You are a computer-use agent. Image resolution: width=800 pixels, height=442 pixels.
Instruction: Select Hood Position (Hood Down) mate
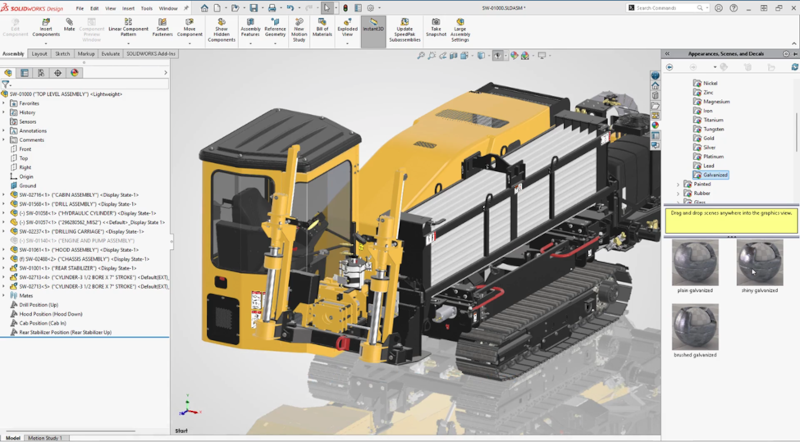(x=52, y=313)
